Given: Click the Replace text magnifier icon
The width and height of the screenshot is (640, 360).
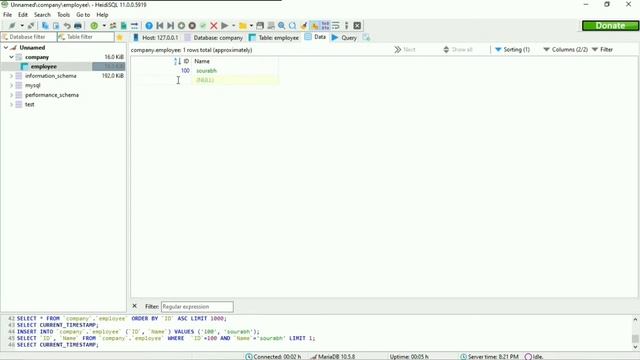Looking at the screenshot, I should [293, 26].
